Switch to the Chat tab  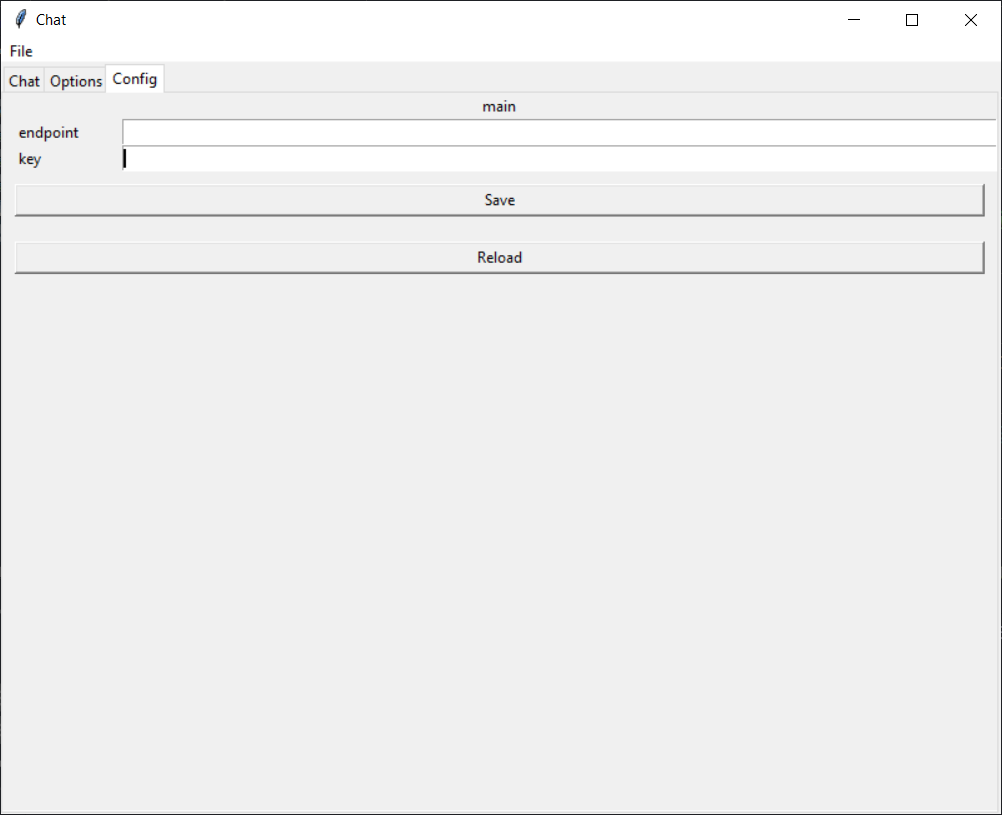[x=23, y=81]
